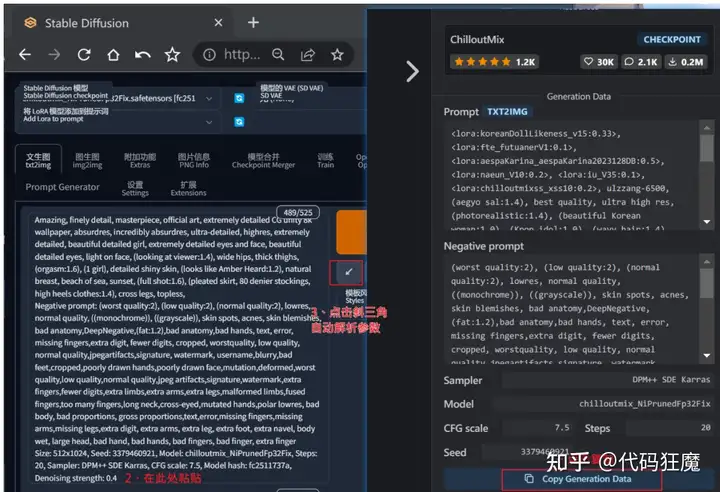Click the Prompt box scroll-up arrow
This screenshot has width=720, height=492.
tap(707, 128)
